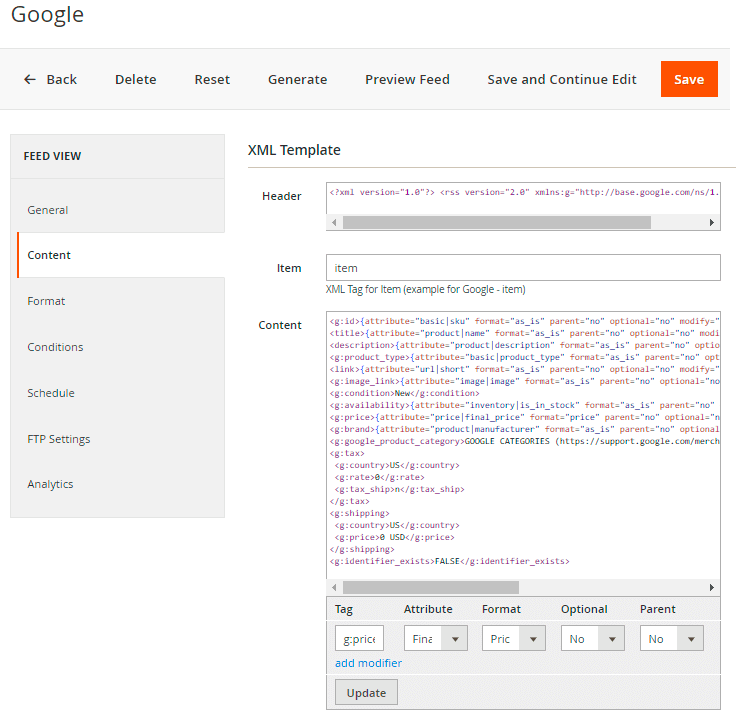Switch to the General tab
736x723 pixels.
point(48,210)
